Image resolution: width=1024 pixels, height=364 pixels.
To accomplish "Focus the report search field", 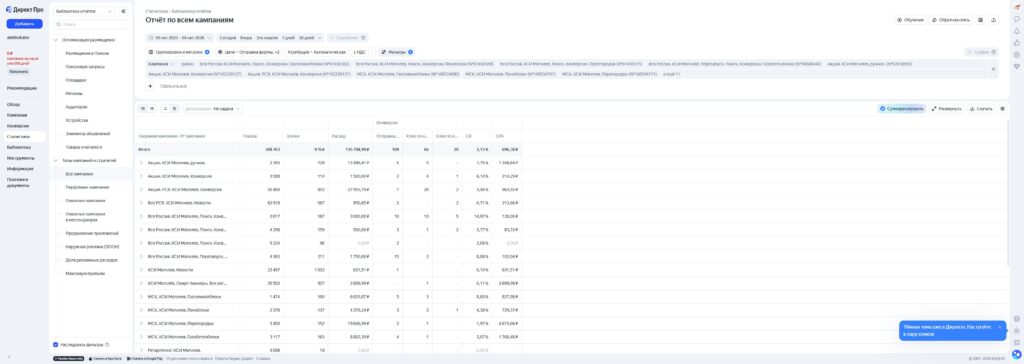I will pyautogui.click(x=91, y=24).
